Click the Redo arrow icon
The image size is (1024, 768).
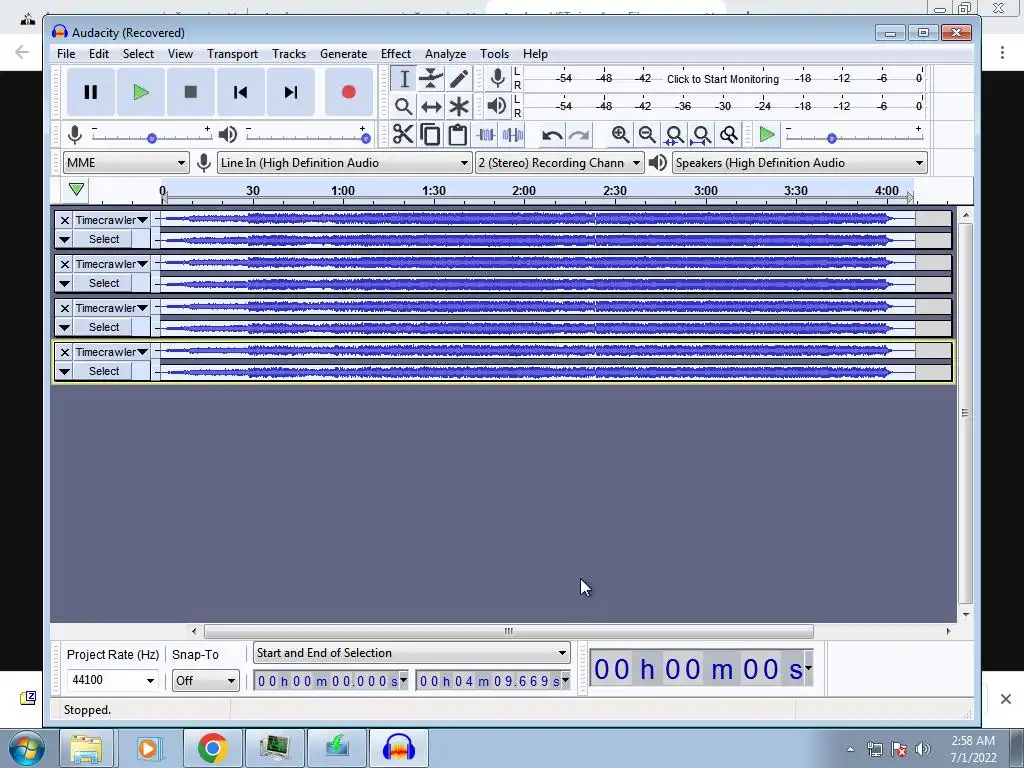coord(579,135)
